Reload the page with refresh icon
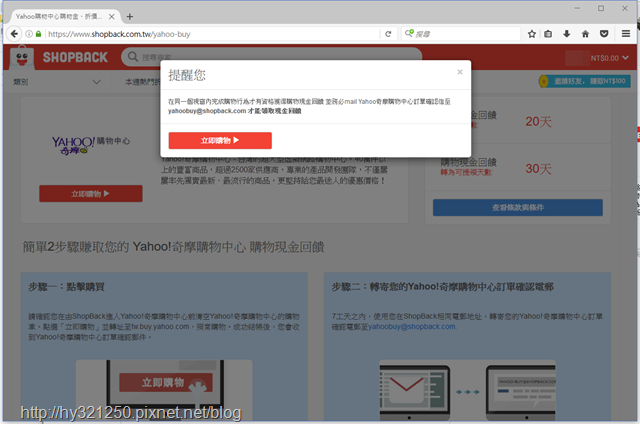The width and height of the screenshot is (640, 424). [x=388, y=34]
